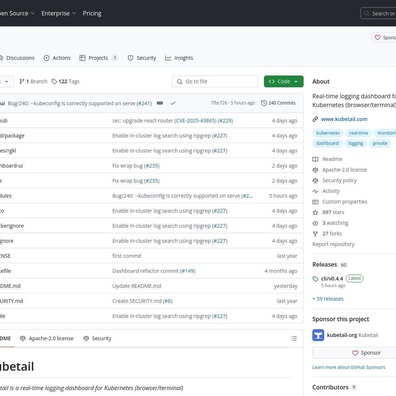
Task: Click Report repository link
Action: [x=333, y=244]
